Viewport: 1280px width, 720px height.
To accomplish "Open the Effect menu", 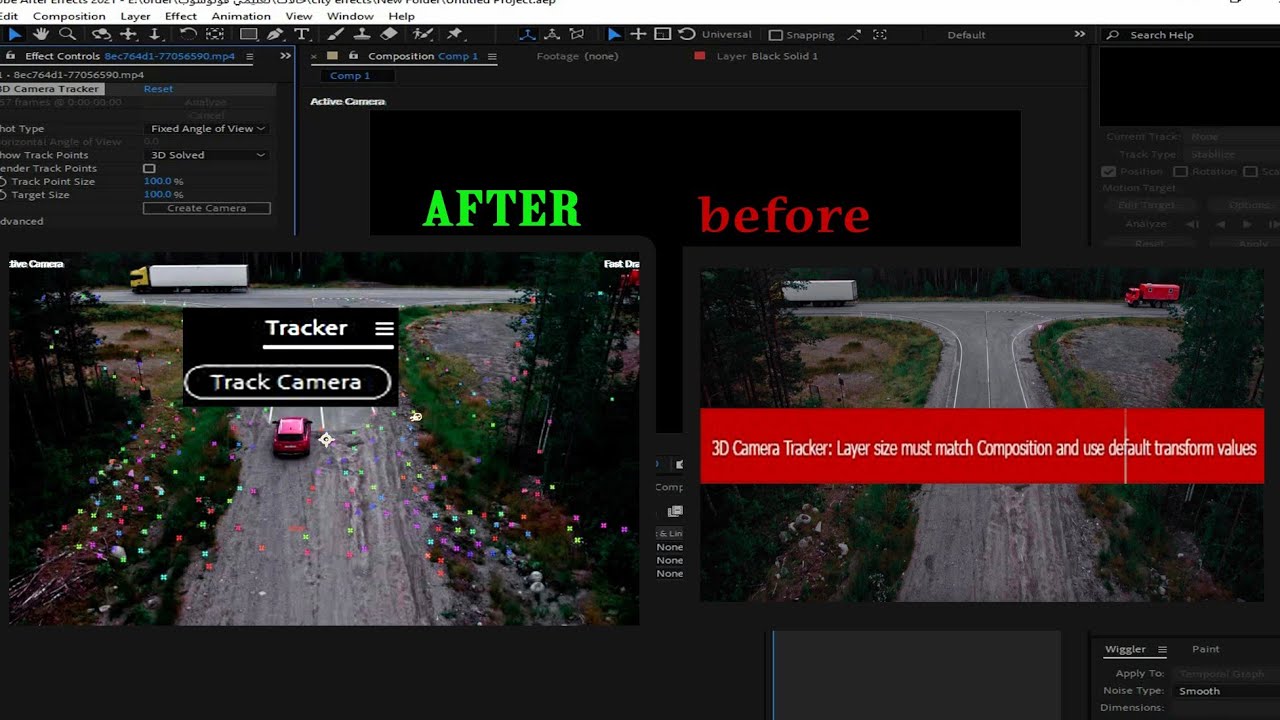I will 181,16.
